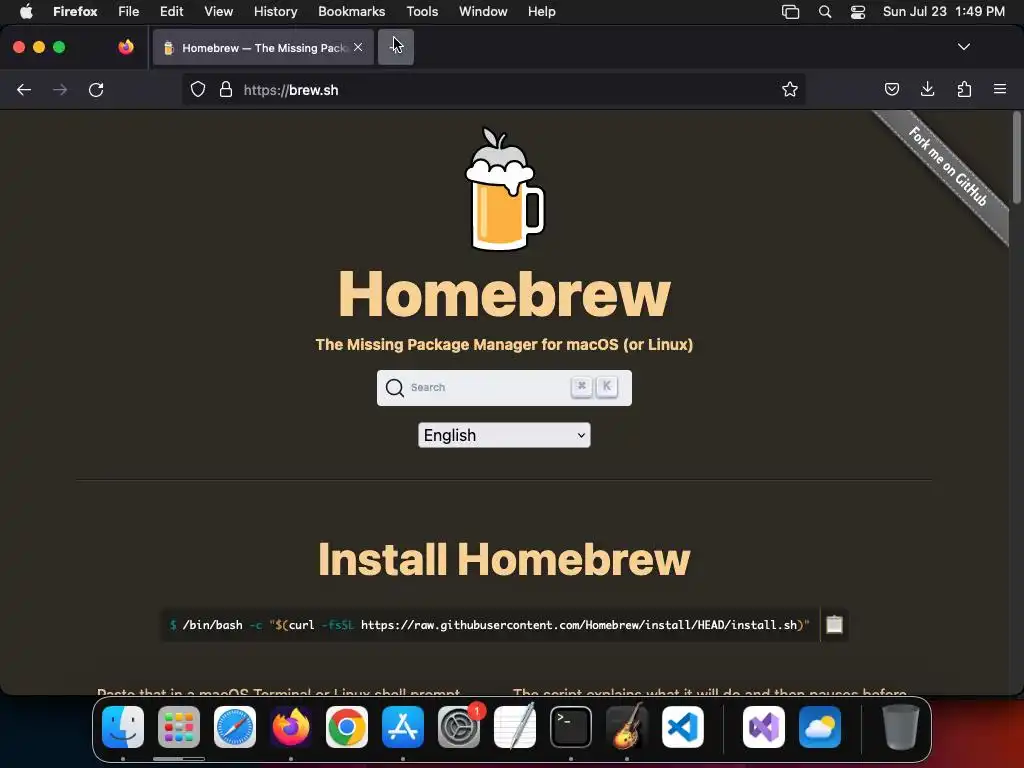
Task: Open the English language dropdown
Action: [x=504, y=435]
